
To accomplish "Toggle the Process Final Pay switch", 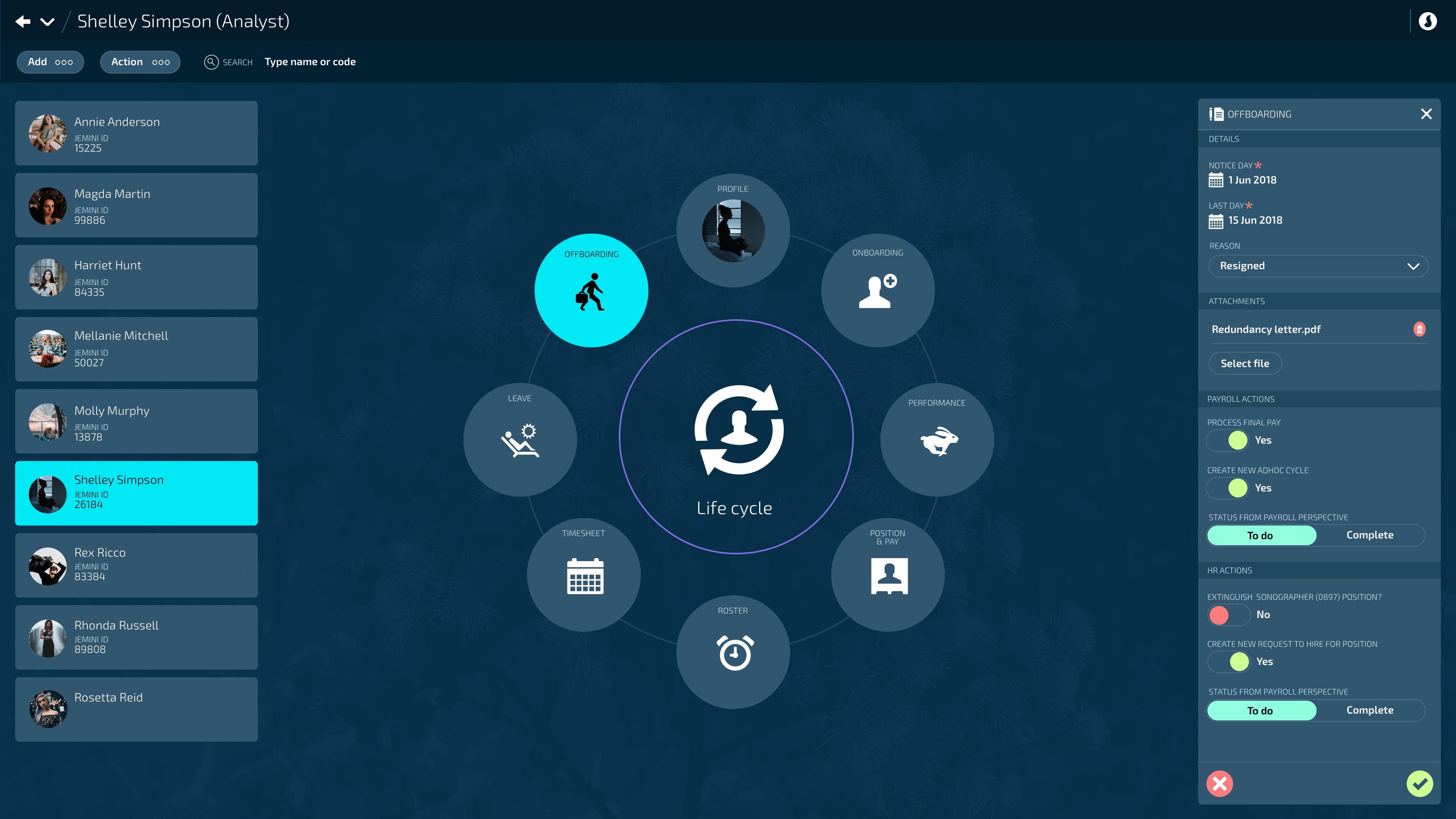I will coord(1228,440).
